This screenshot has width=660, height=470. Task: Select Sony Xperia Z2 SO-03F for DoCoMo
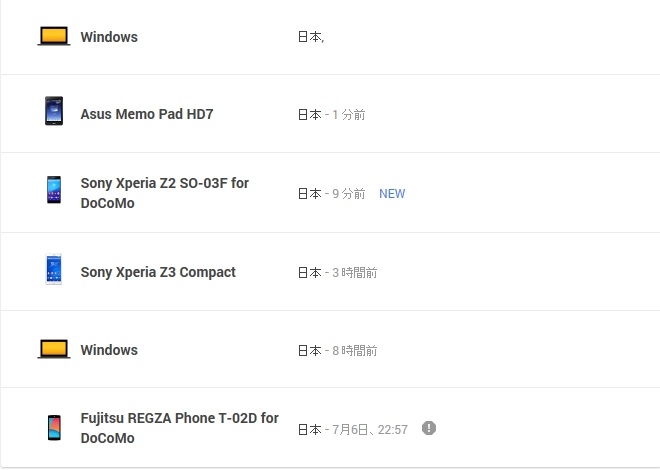coord(164,194)
